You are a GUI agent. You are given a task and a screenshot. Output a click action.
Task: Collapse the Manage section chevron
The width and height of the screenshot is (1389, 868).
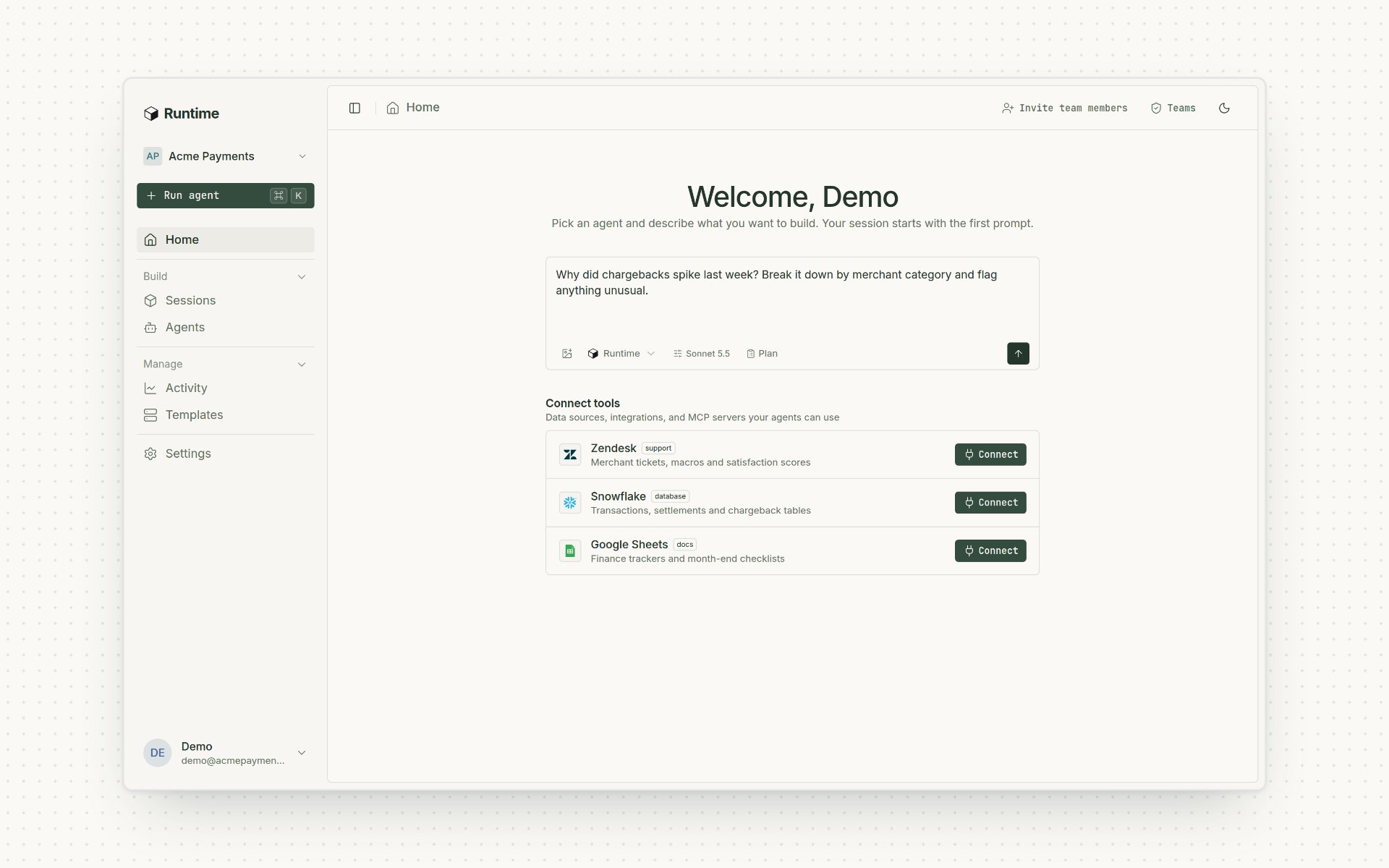click(x=302, y=364)
